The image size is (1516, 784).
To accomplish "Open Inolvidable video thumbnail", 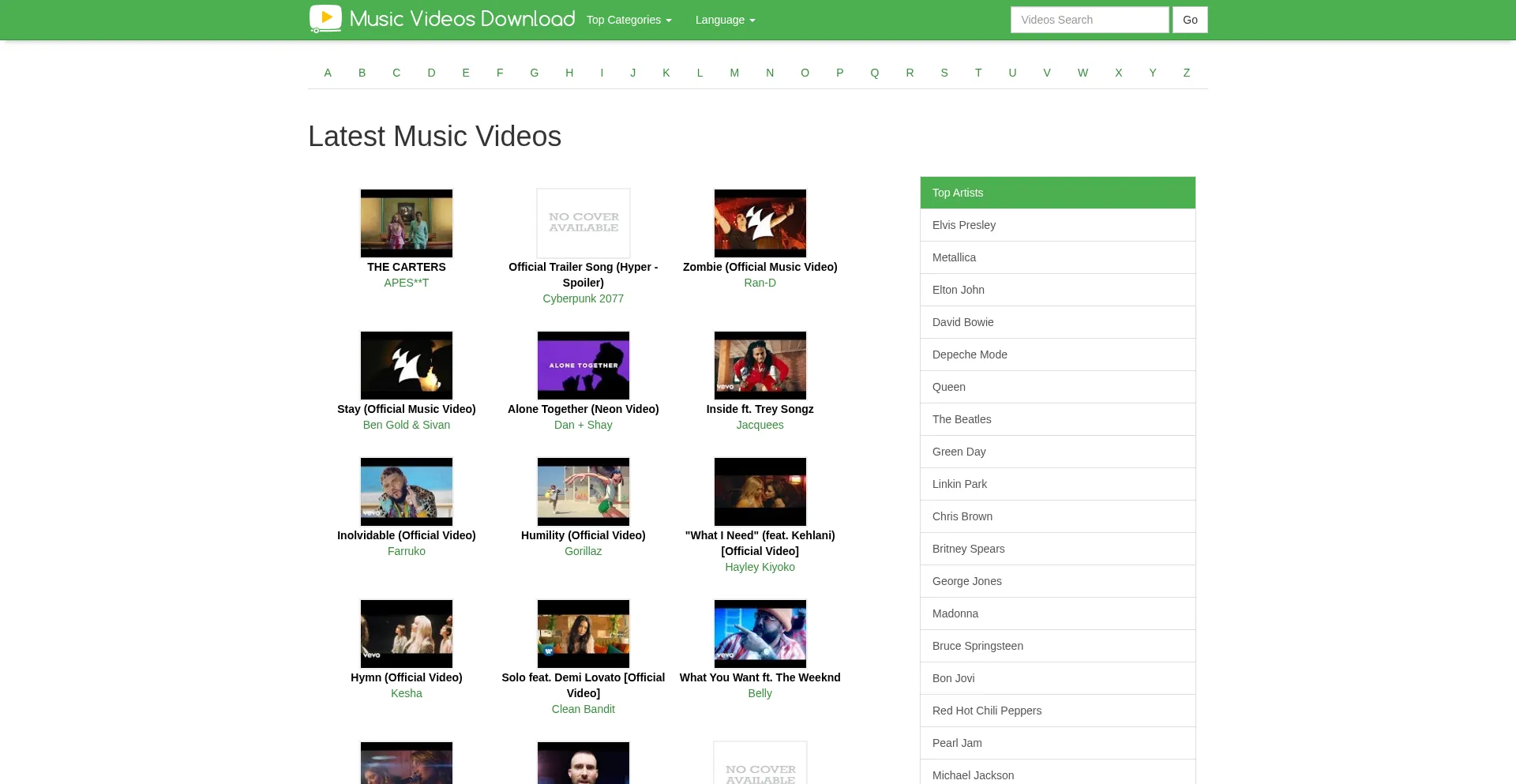I will point(407,492).
